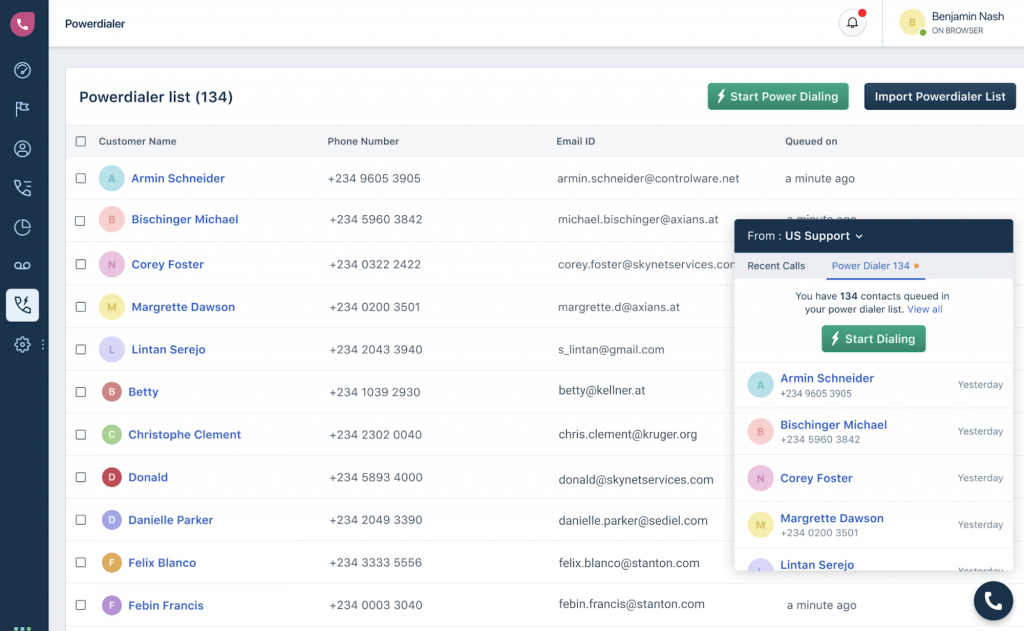The width and height of the screenshot is (1024, 631).
Task: Open Settings from the gear icon
Action: [x=22, y=345]
